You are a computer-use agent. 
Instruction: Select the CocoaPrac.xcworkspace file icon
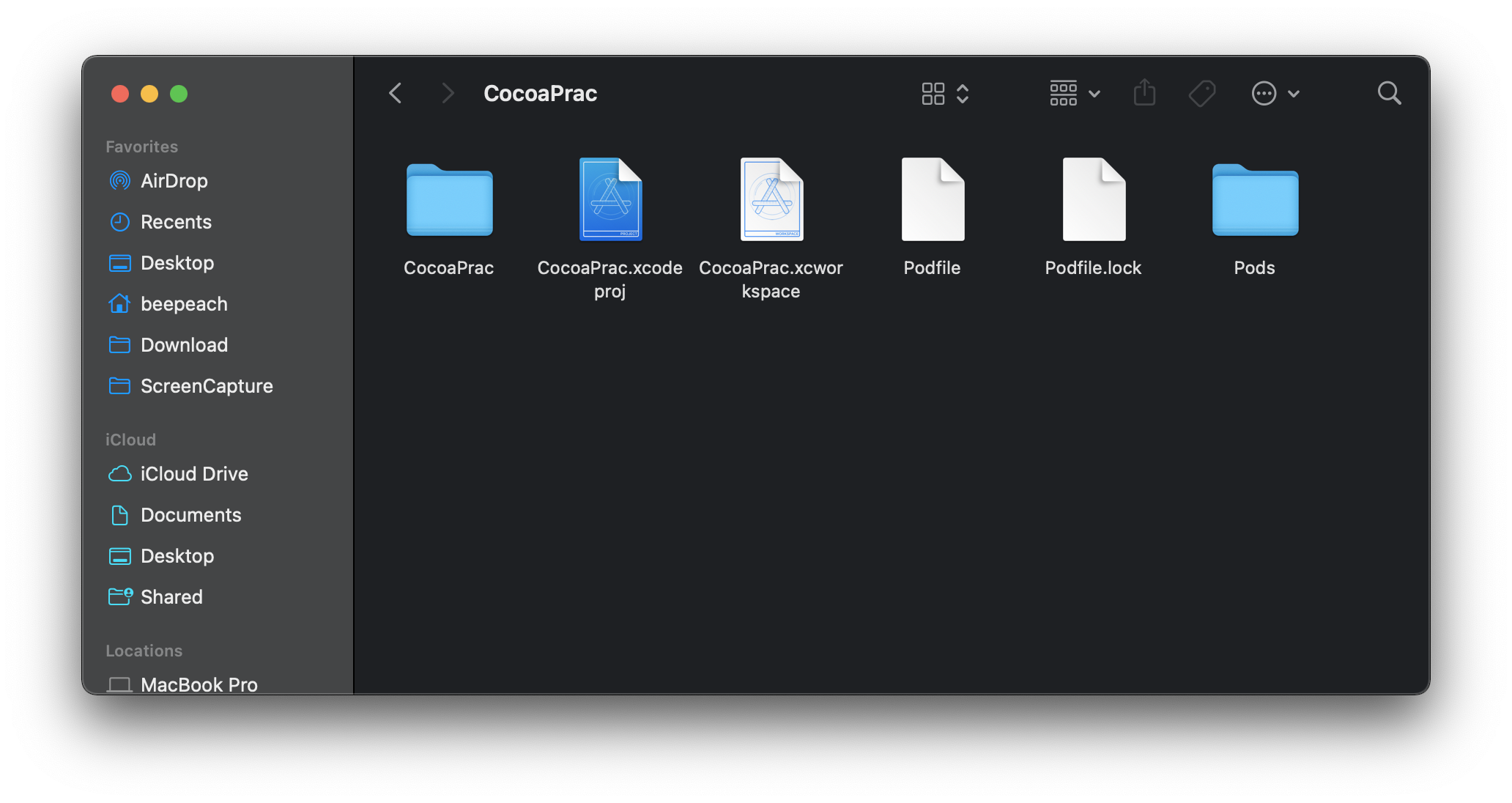point(771,199)
